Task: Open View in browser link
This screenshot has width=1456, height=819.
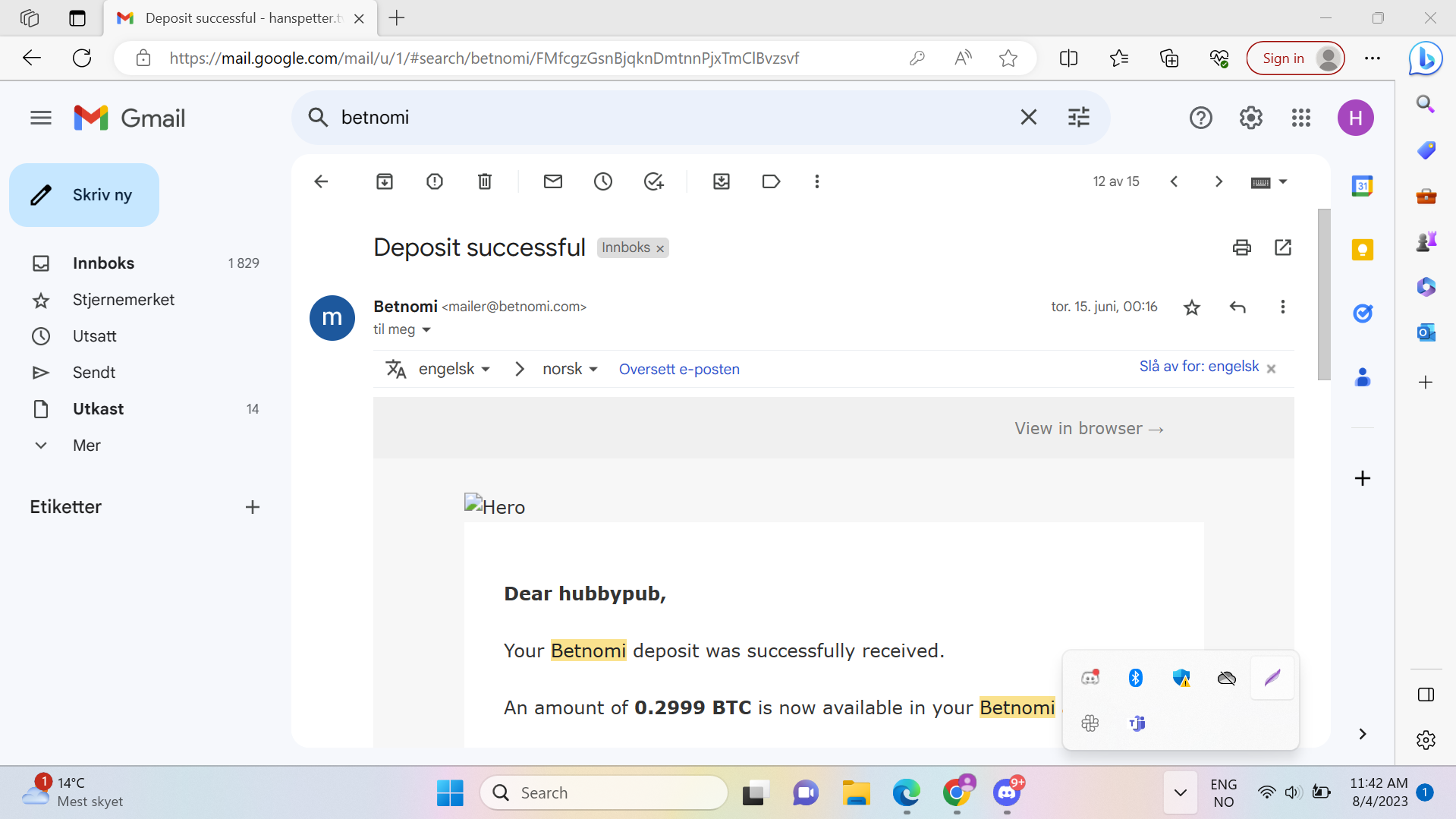Action: [x=1089, y=429]
